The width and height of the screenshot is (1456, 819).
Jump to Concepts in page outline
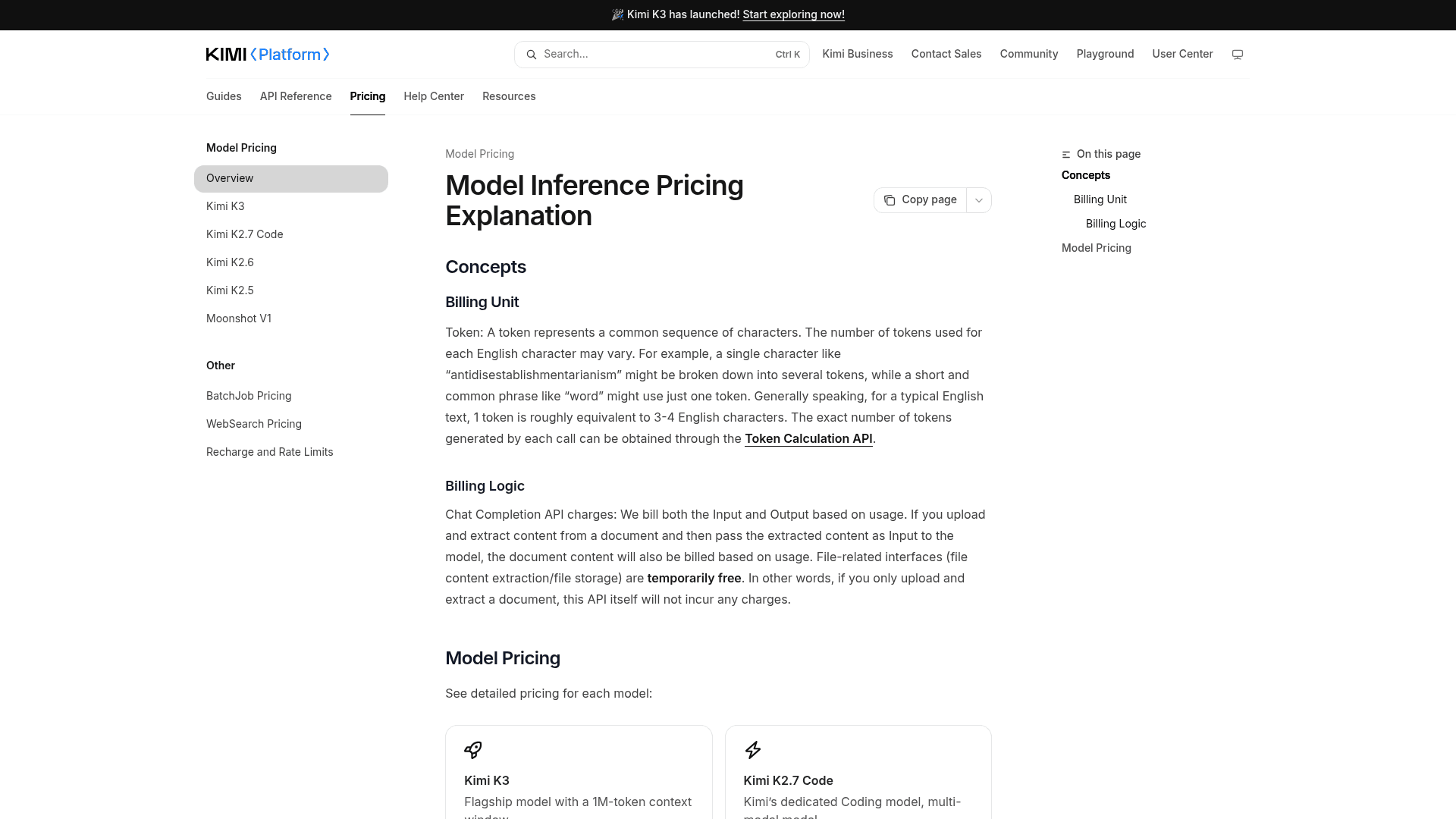tap(1086, 175)
